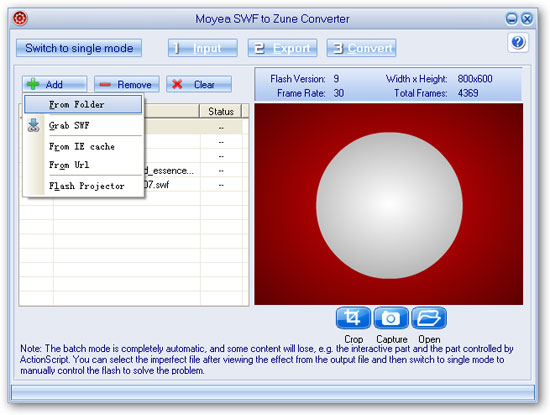Click the Moyea red app logo icon

point(20,18)
